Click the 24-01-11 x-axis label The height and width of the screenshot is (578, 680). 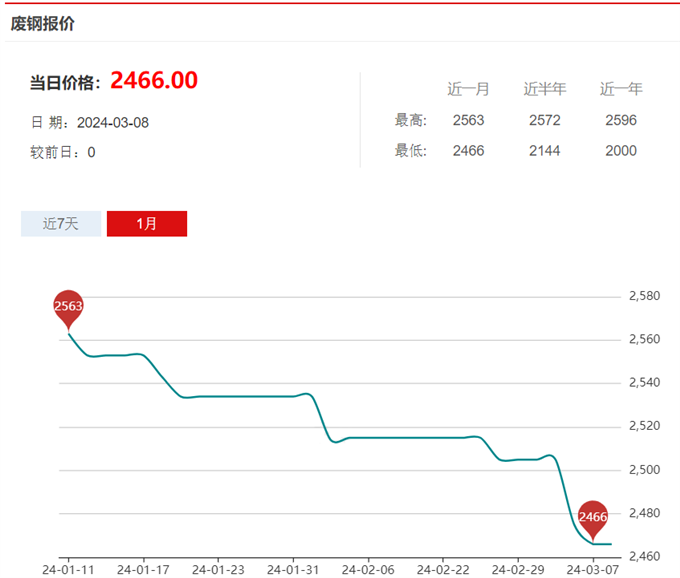tap(68, 570)
